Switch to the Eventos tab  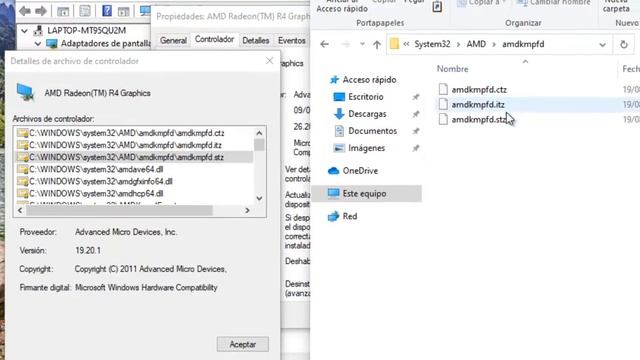click(291, 40)
